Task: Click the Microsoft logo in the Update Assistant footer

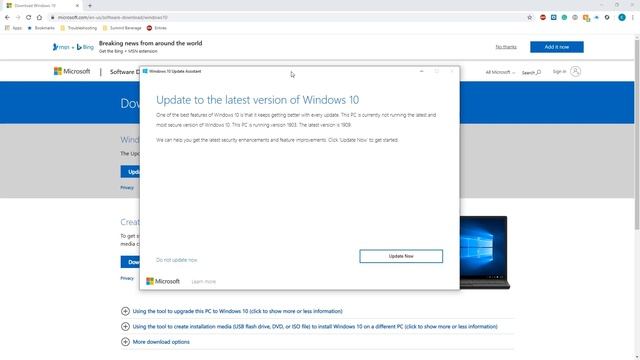Action: [x=163, y=281]
